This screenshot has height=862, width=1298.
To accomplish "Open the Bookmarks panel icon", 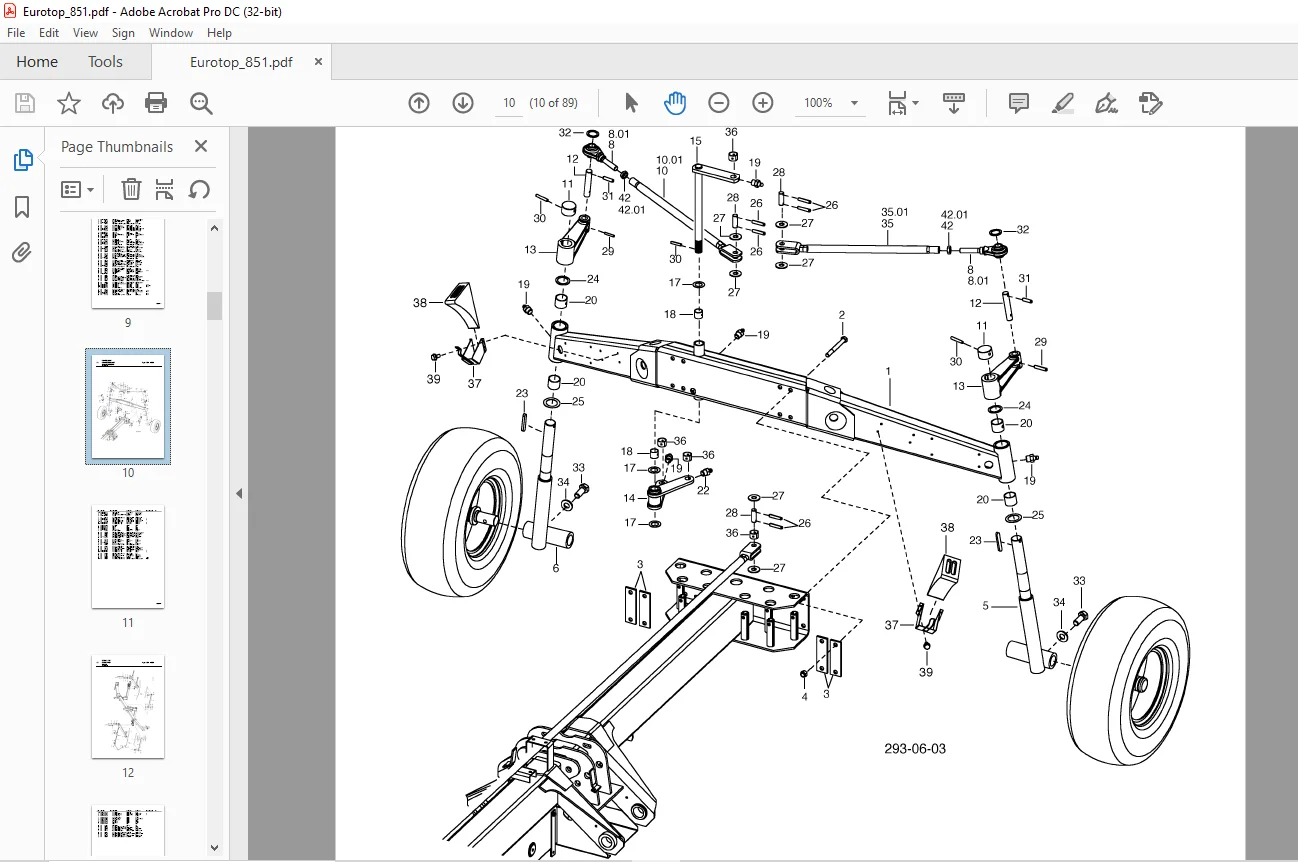I will coord(22,207).
